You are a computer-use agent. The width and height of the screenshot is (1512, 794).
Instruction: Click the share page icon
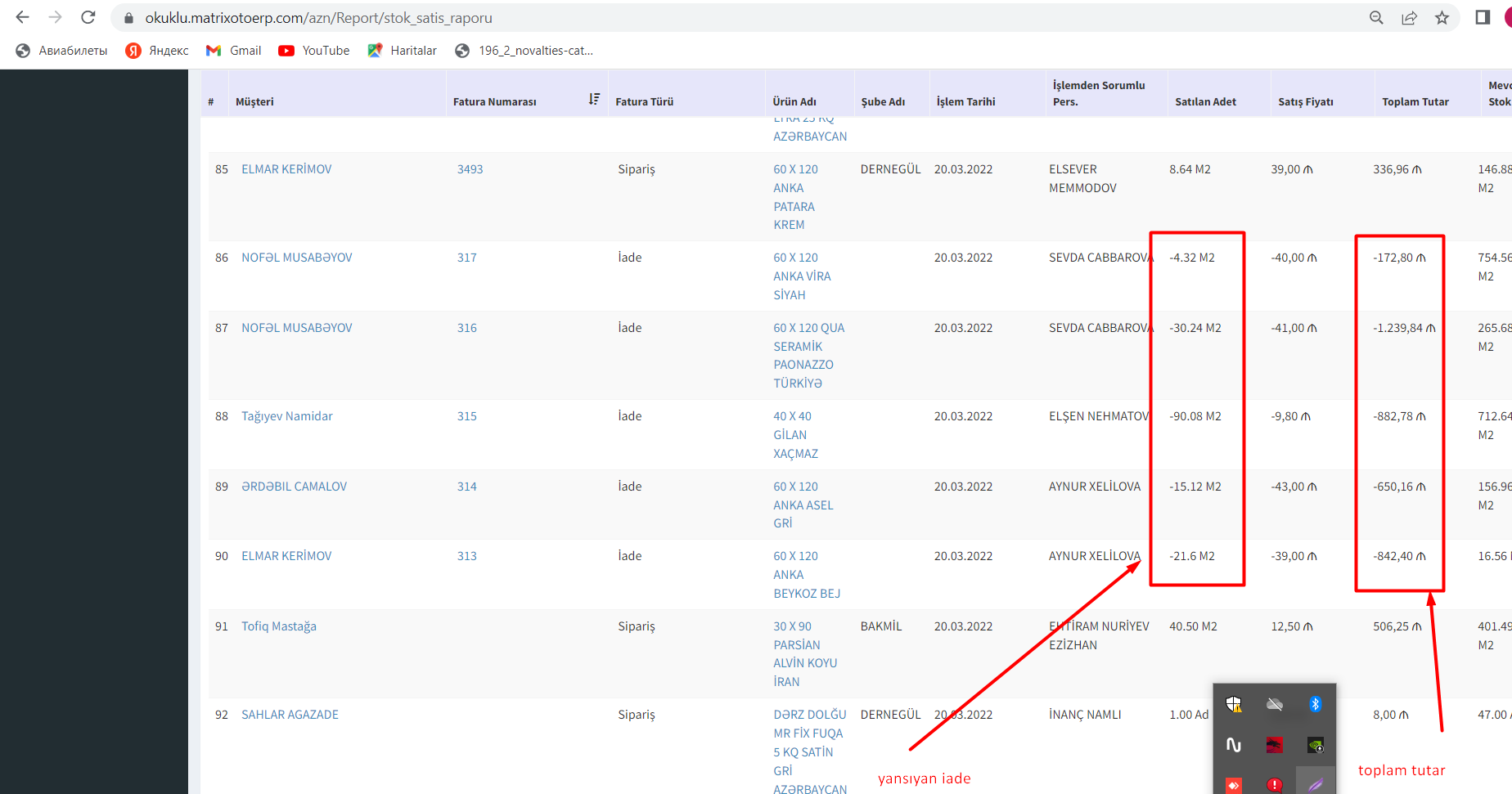click(1409, 18)
